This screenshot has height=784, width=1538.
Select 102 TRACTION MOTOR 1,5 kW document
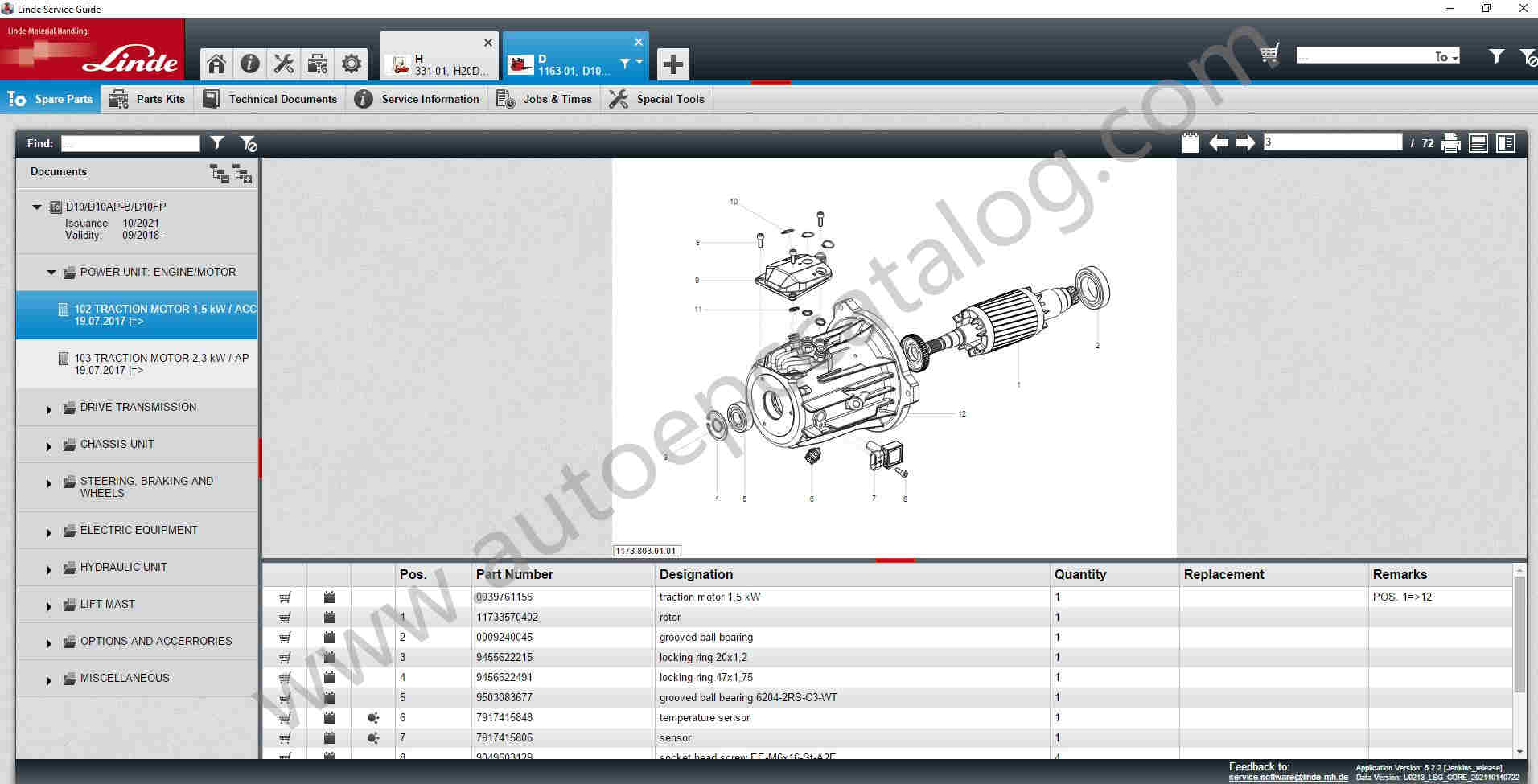click(x=137, y=315)
